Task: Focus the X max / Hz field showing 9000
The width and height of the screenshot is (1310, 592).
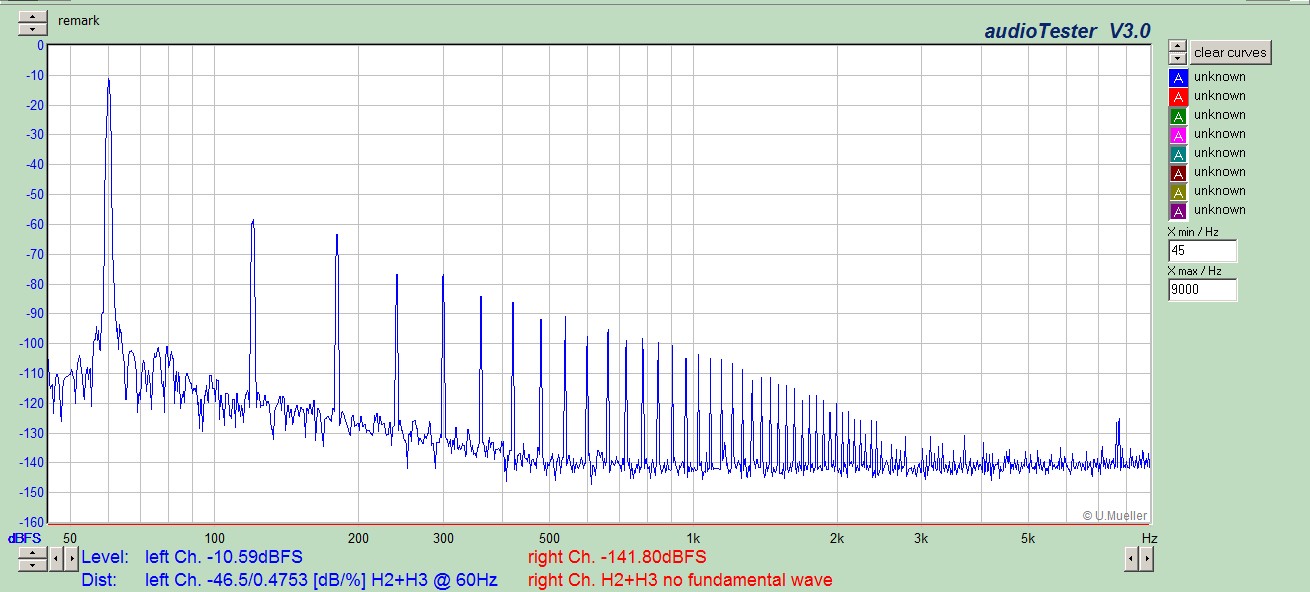Action: tap(1202, 290)
